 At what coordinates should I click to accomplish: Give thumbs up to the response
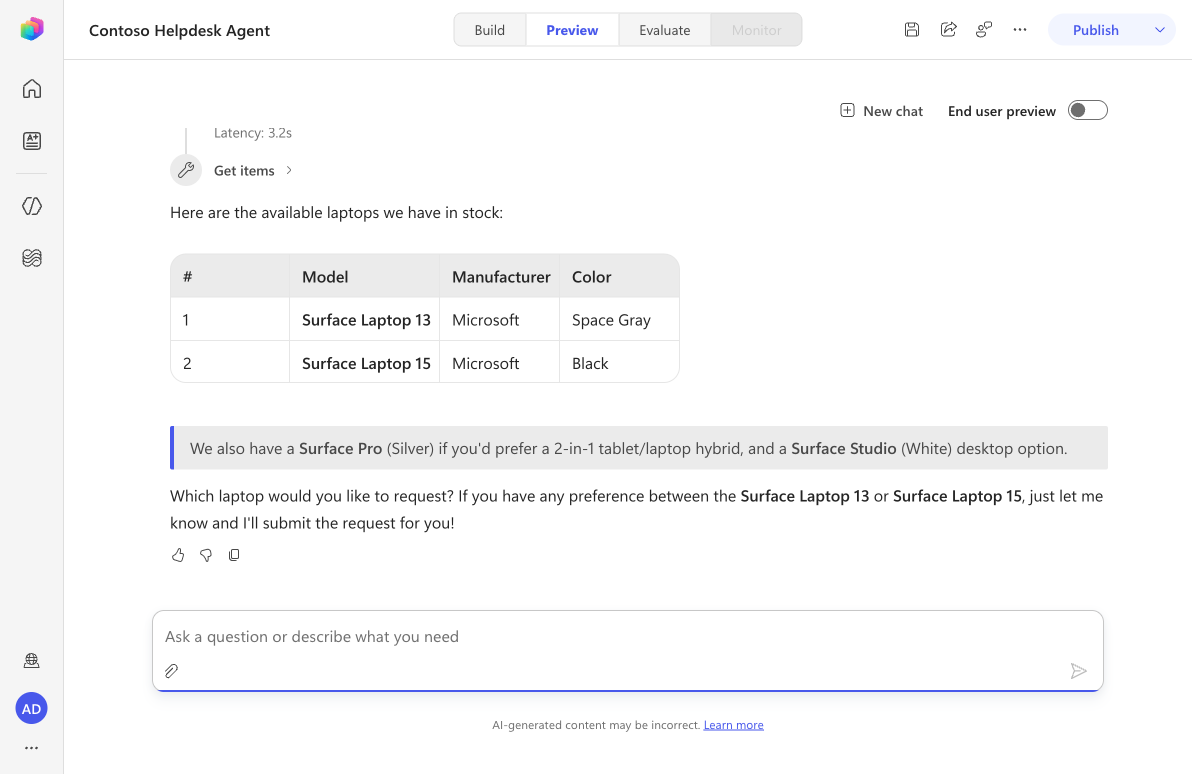[178, 555]
